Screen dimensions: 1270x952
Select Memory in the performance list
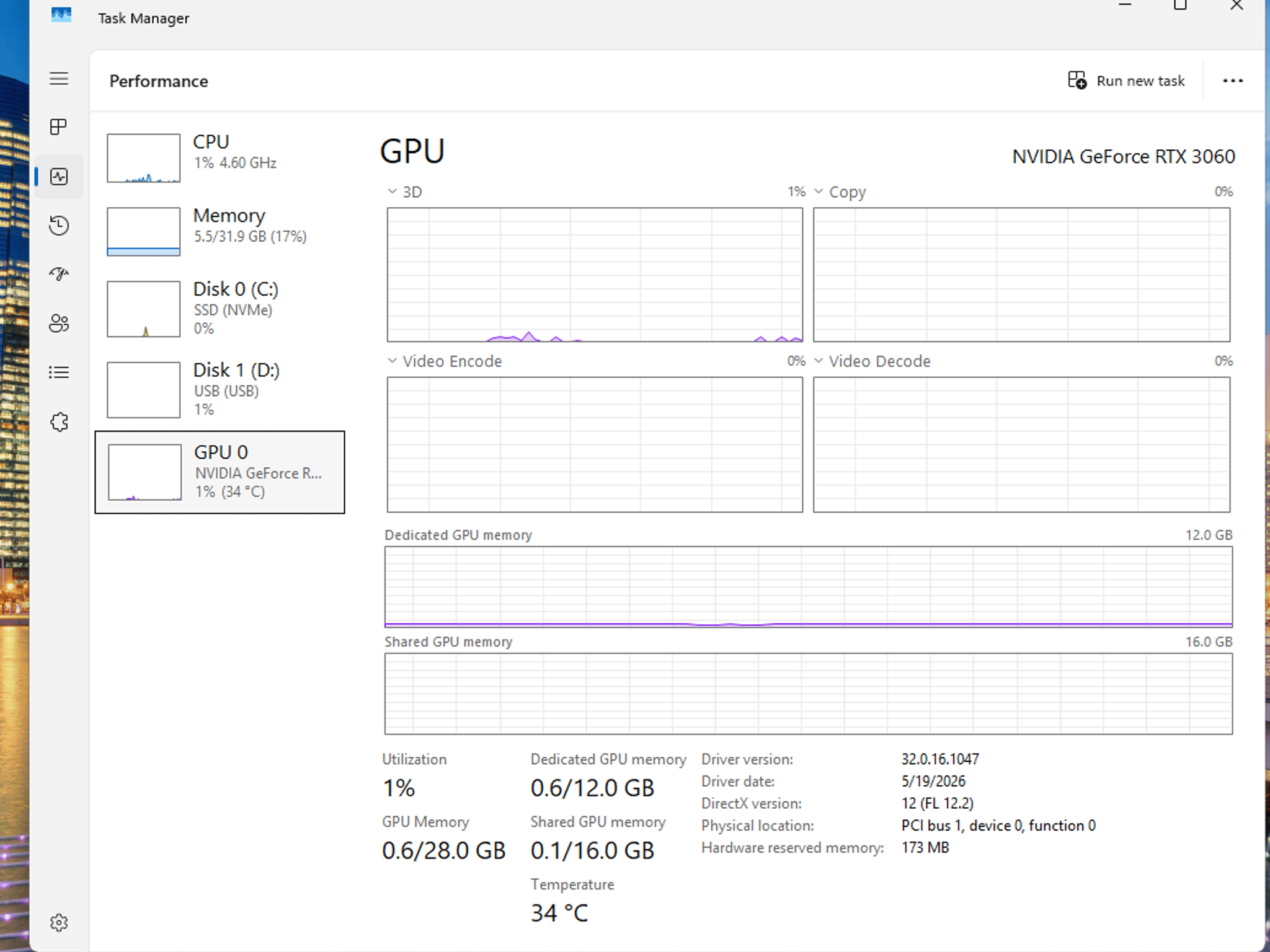(220, 231)
